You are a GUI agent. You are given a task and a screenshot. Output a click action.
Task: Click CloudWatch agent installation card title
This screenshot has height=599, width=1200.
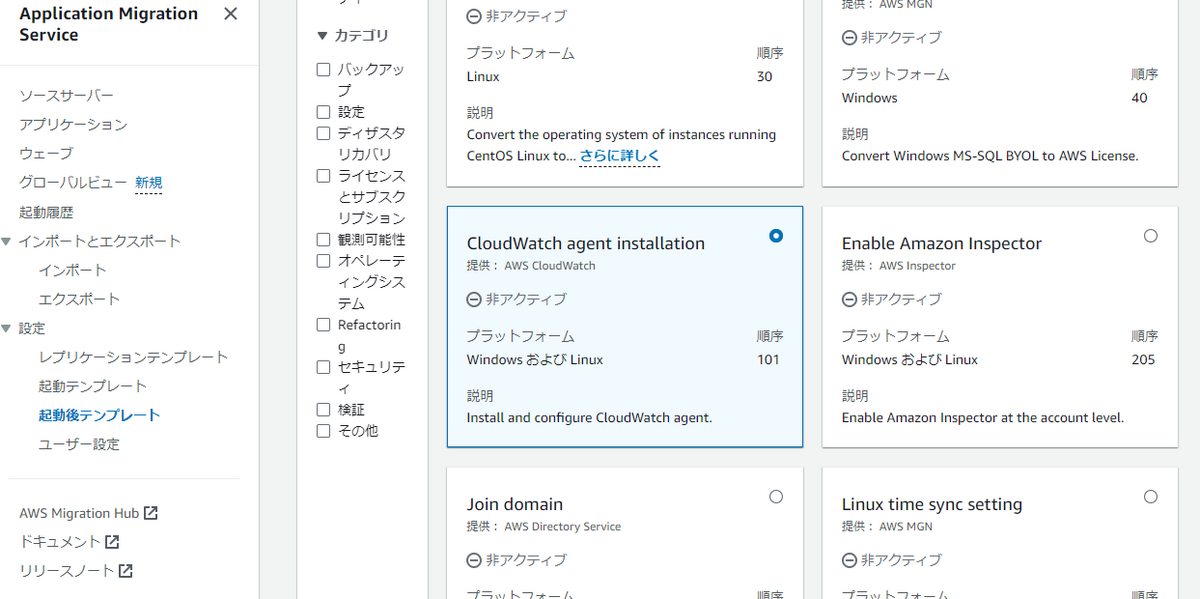pyautogui.click(x=586, y=243)
